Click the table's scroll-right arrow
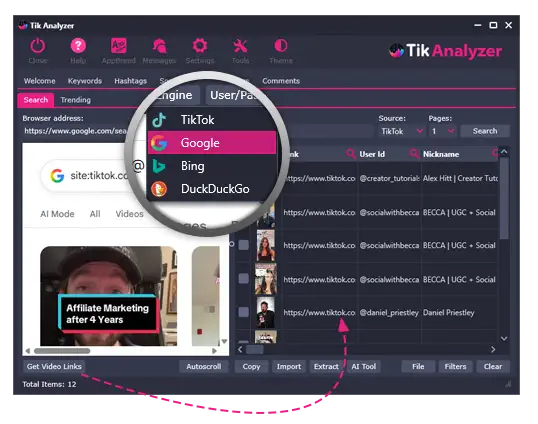Image resolution: width=538 pixels, height=424 pixels. 493,349
